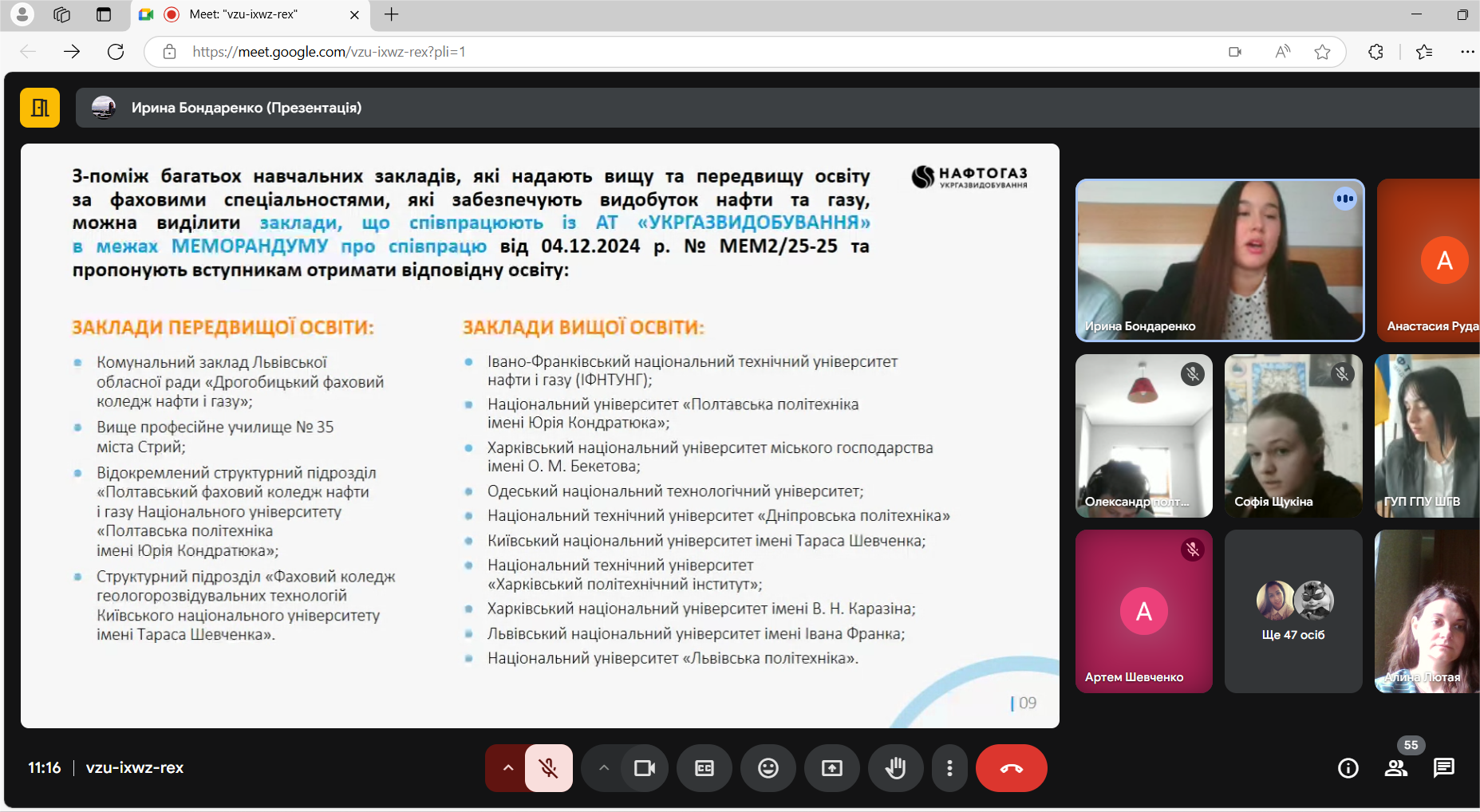Click presenter name Ирина Бондаренко (Презентація)
Image resolution: width=1480 pixels, height=812 pixels.
pos(247,108)
